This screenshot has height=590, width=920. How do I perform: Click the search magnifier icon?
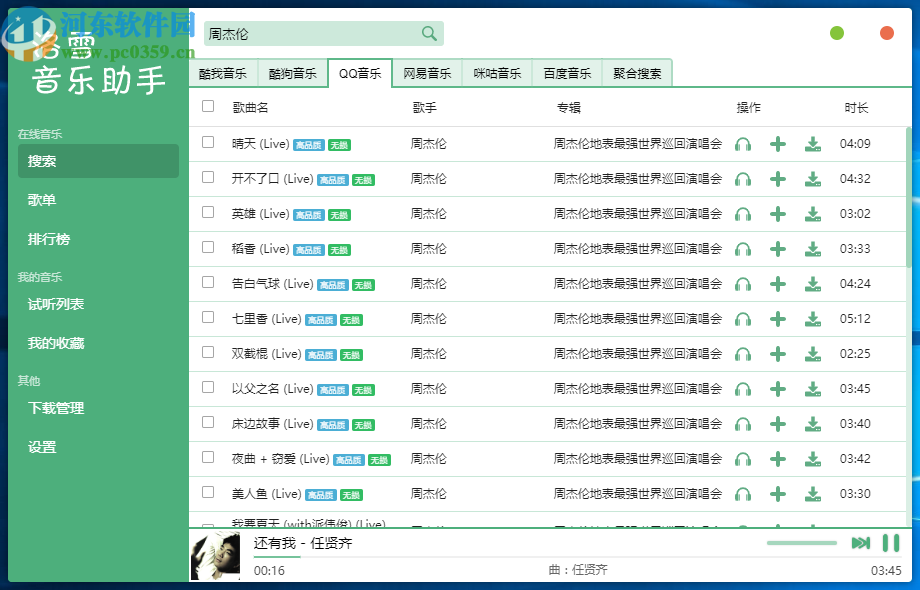pos(429,33)
